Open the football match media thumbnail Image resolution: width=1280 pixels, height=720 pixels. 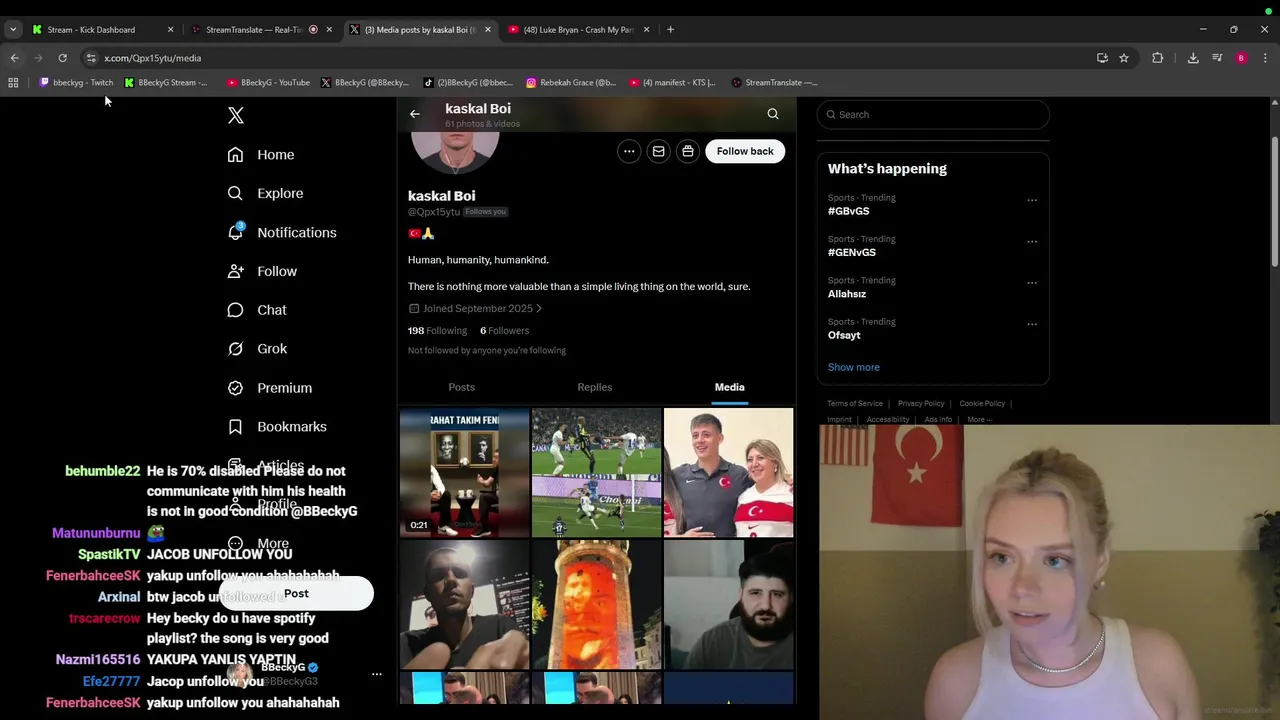tap(596, 472)
